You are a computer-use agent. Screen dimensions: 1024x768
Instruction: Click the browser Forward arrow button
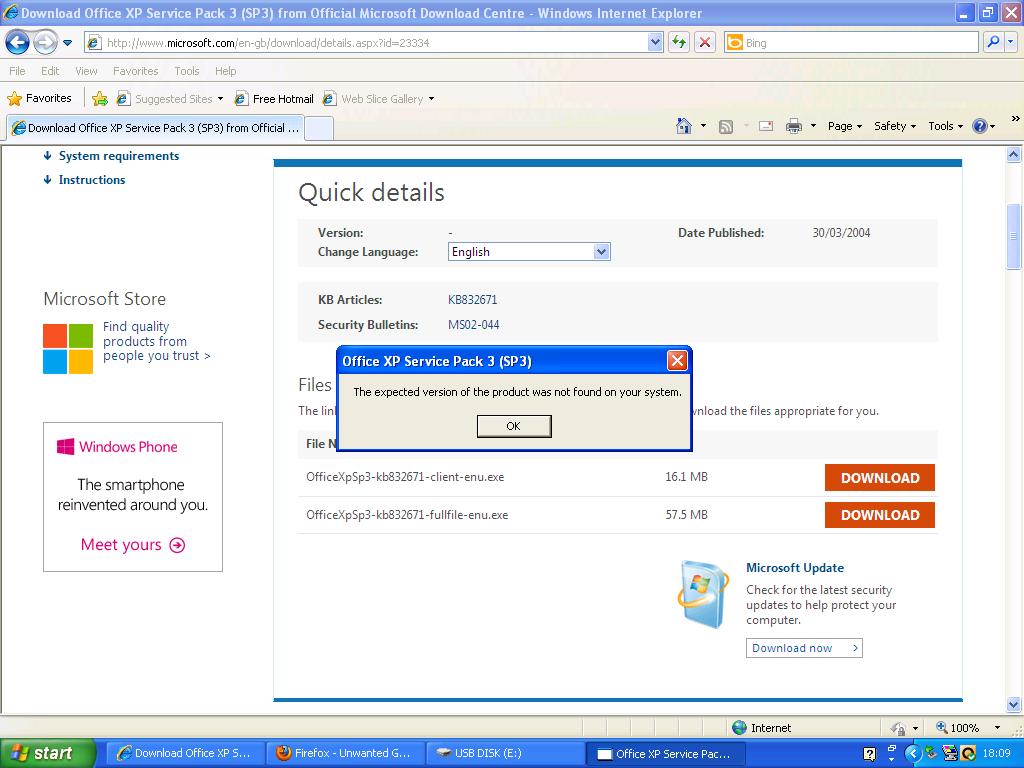(x=45, y=43)
